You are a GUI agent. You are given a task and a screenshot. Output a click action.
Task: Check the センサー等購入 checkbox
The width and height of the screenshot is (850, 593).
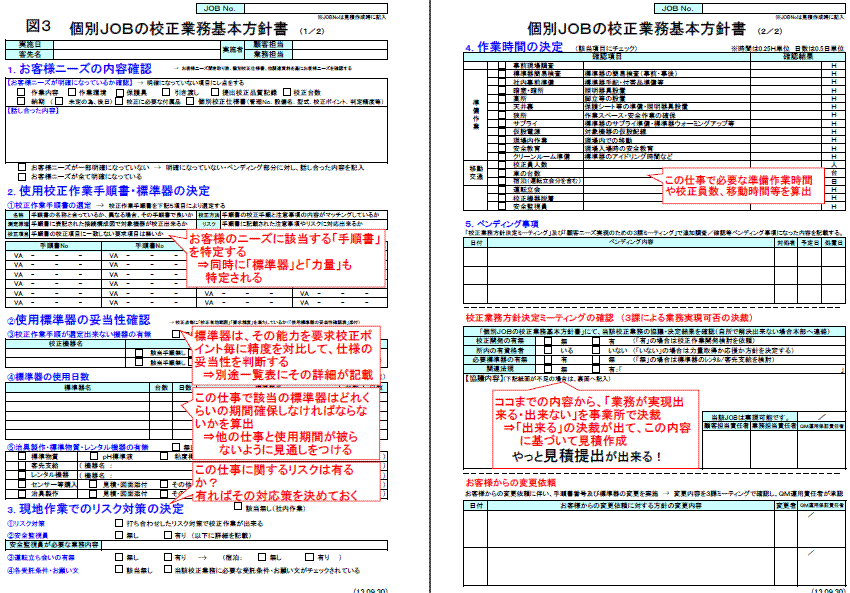22,484
